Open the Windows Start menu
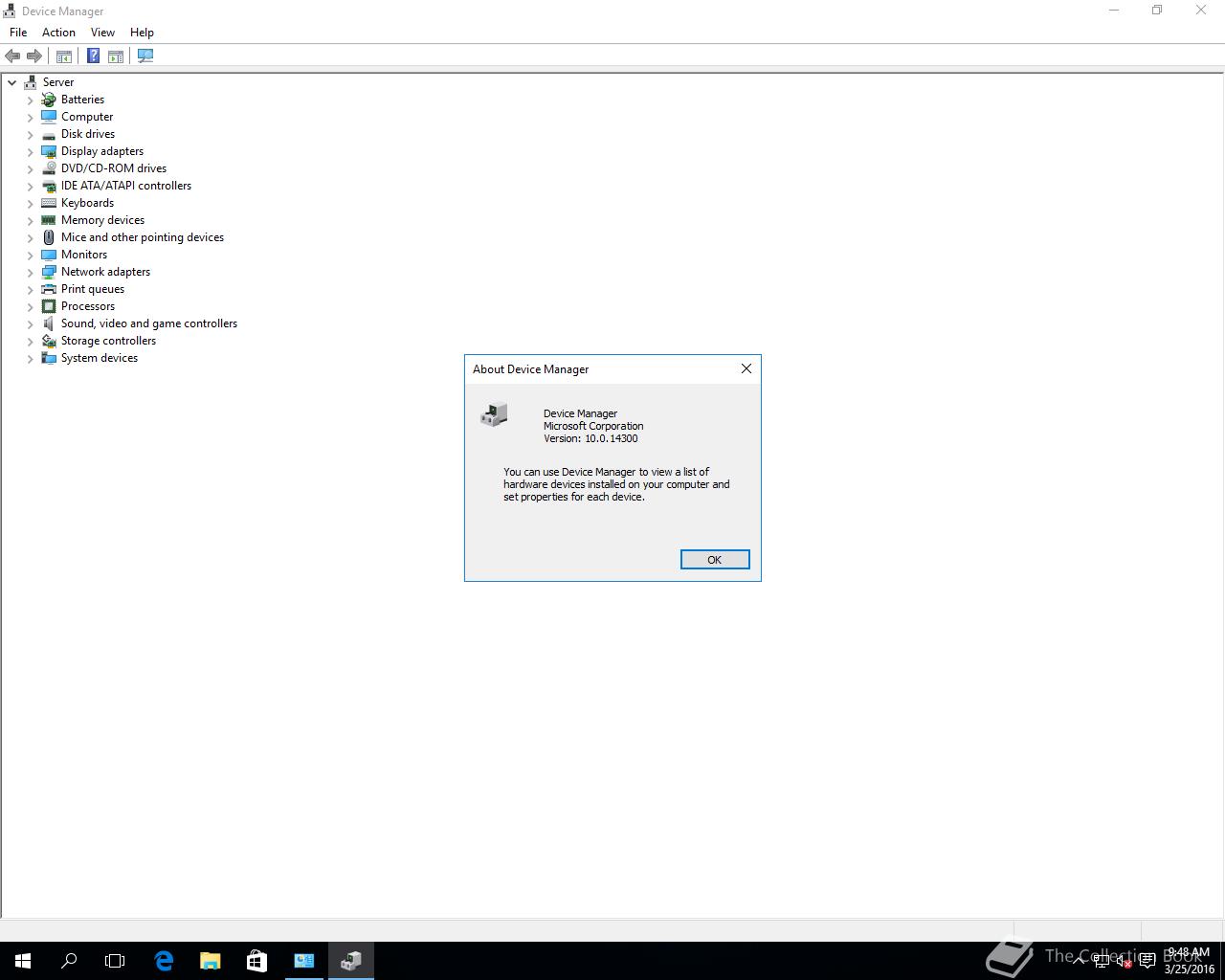Screen dimensions: 1225x980 tap(23, 961)
